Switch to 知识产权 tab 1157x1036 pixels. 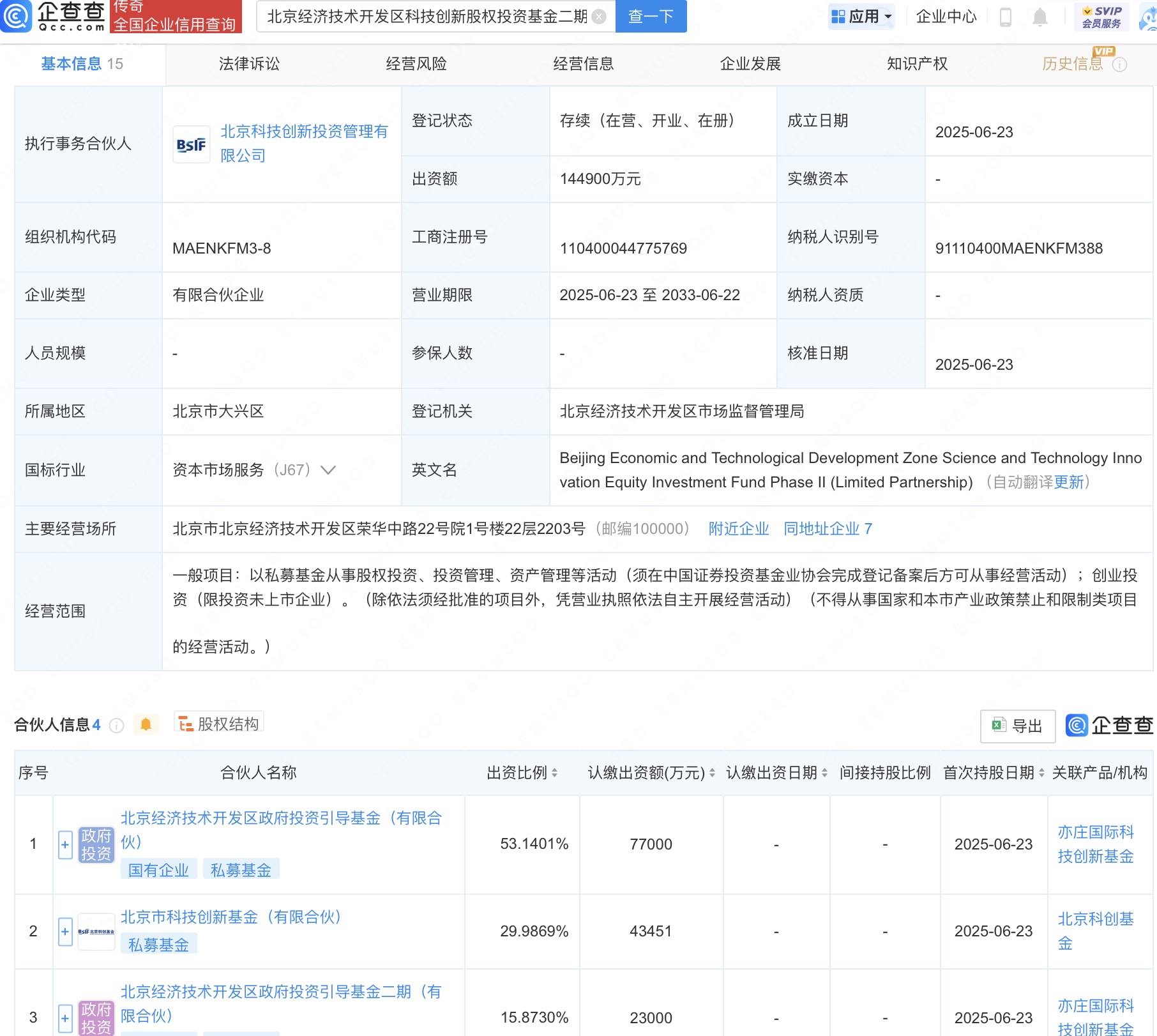point(918,64)
